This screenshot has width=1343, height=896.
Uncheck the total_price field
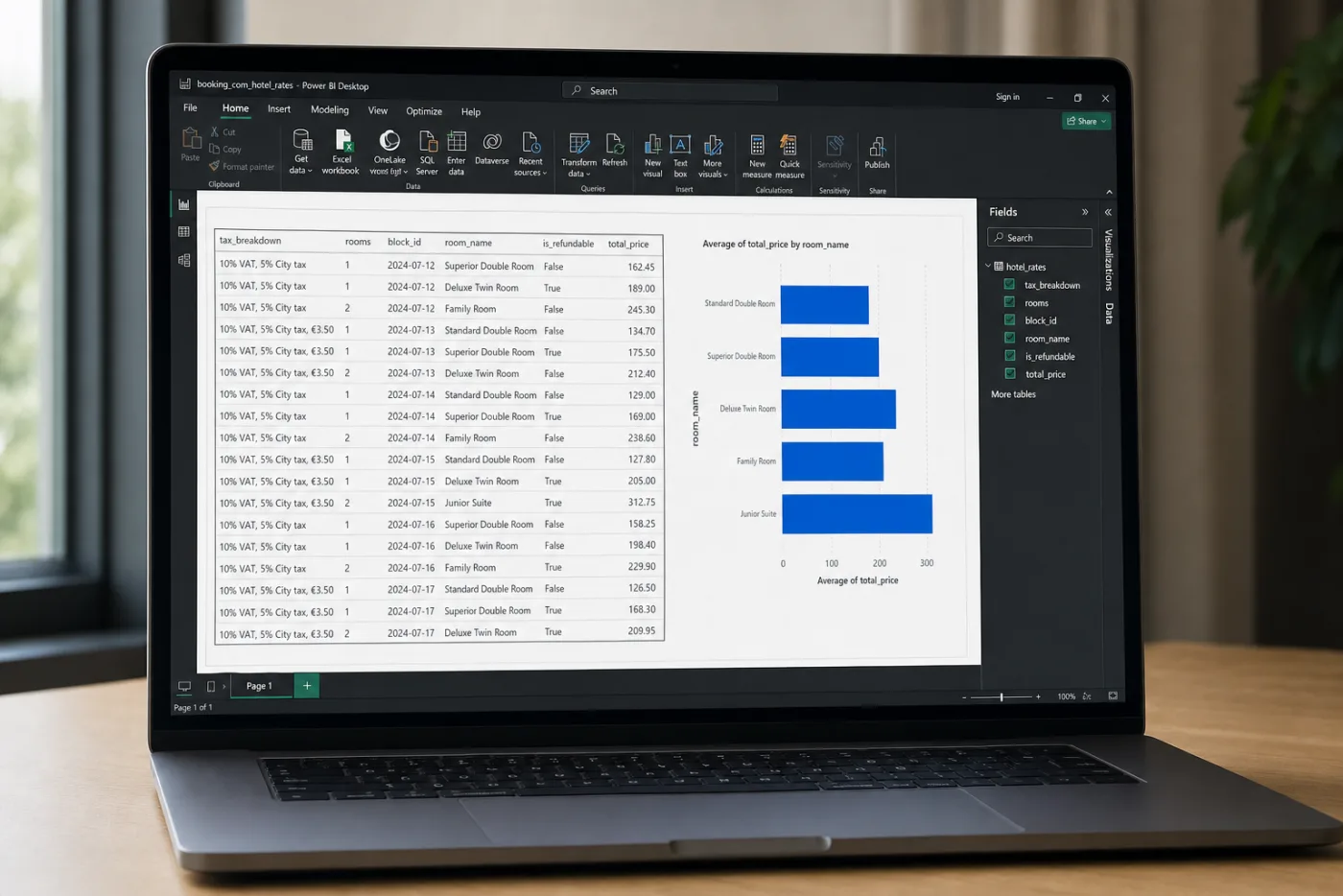coord(1009,373)
